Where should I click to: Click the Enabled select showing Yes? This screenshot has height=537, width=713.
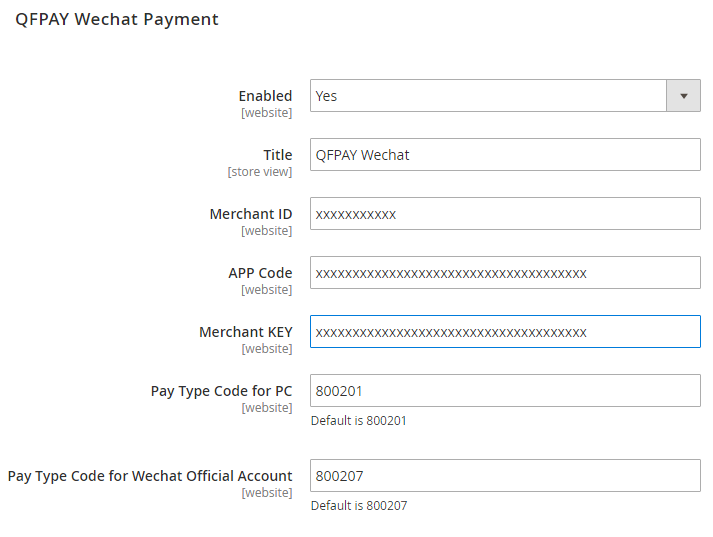(488, 96)
